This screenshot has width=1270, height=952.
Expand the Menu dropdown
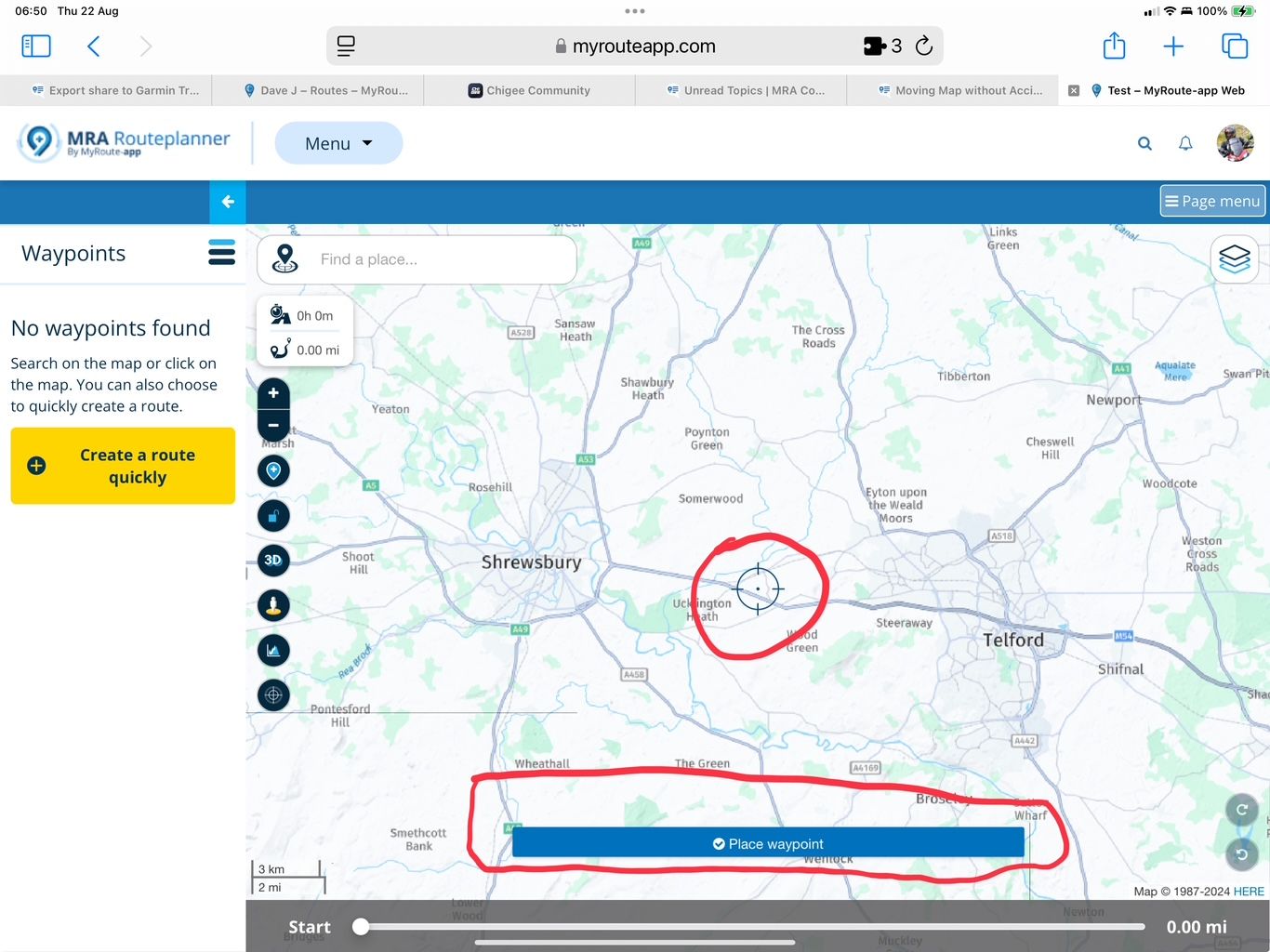point(338,143)
